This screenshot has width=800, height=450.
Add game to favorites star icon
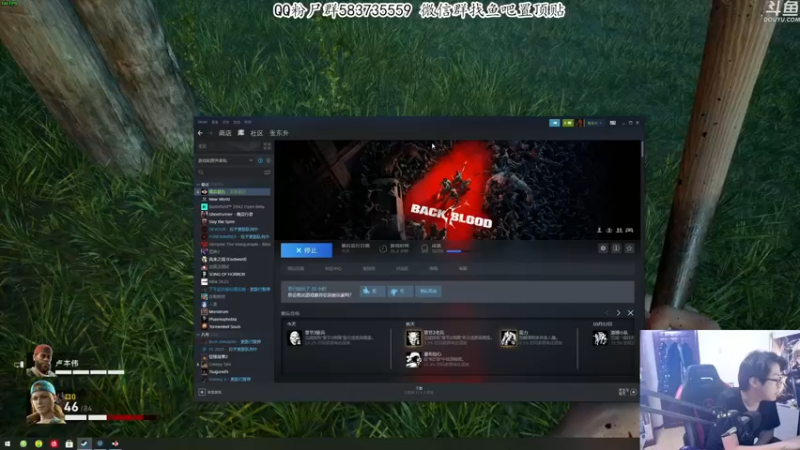(x=630, y=248)
